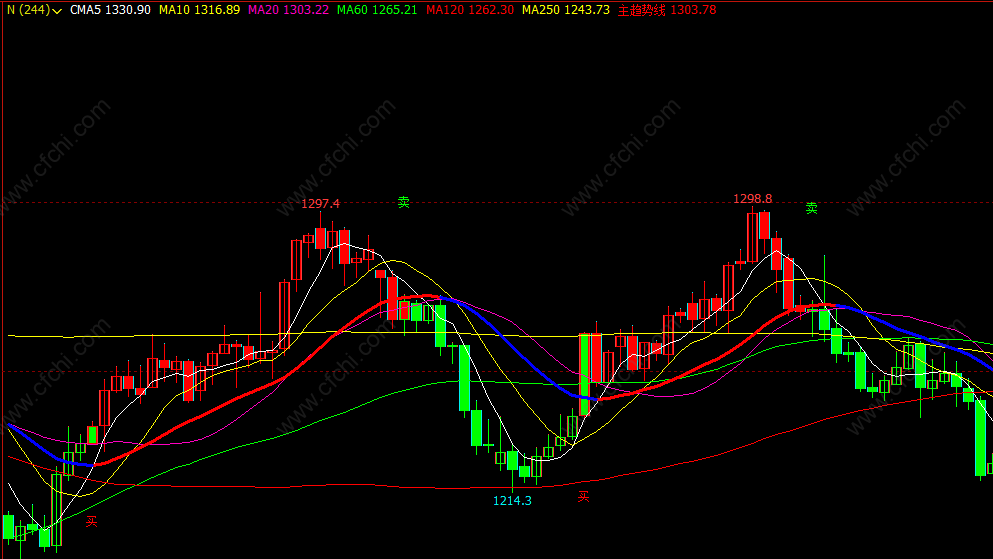Select the MA10 1316.89 indicator label
This screenshot has width=993, height=559.
pos(199,10)
